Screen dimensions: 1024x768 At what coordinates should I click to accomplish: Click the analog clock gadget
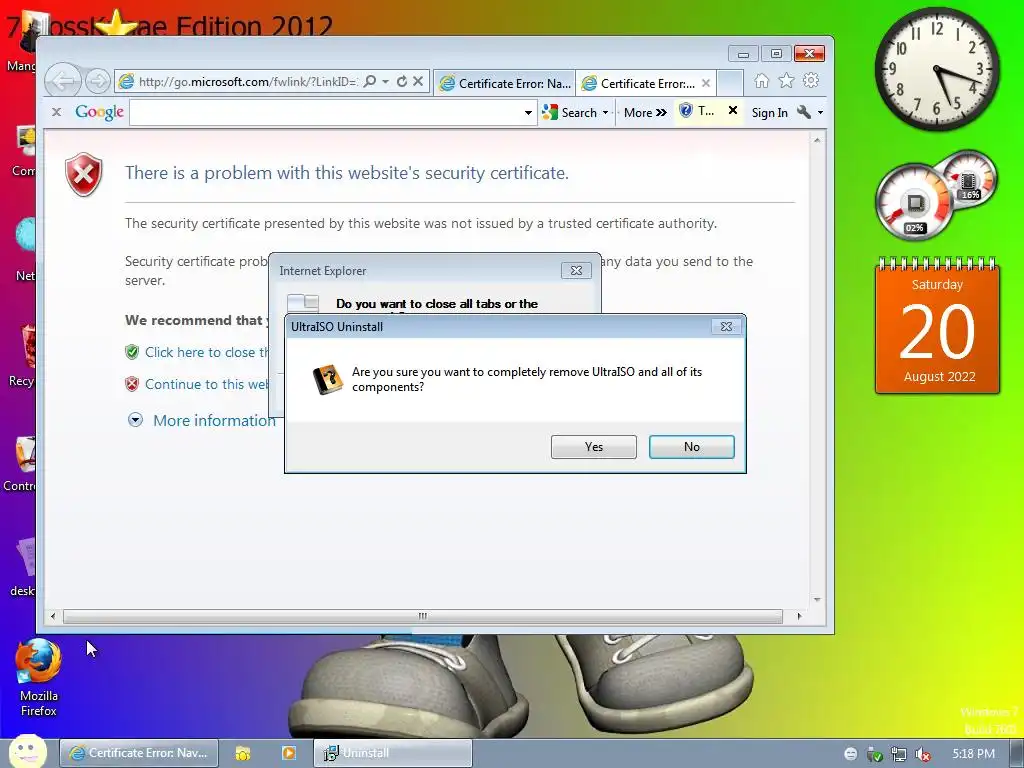936,69
